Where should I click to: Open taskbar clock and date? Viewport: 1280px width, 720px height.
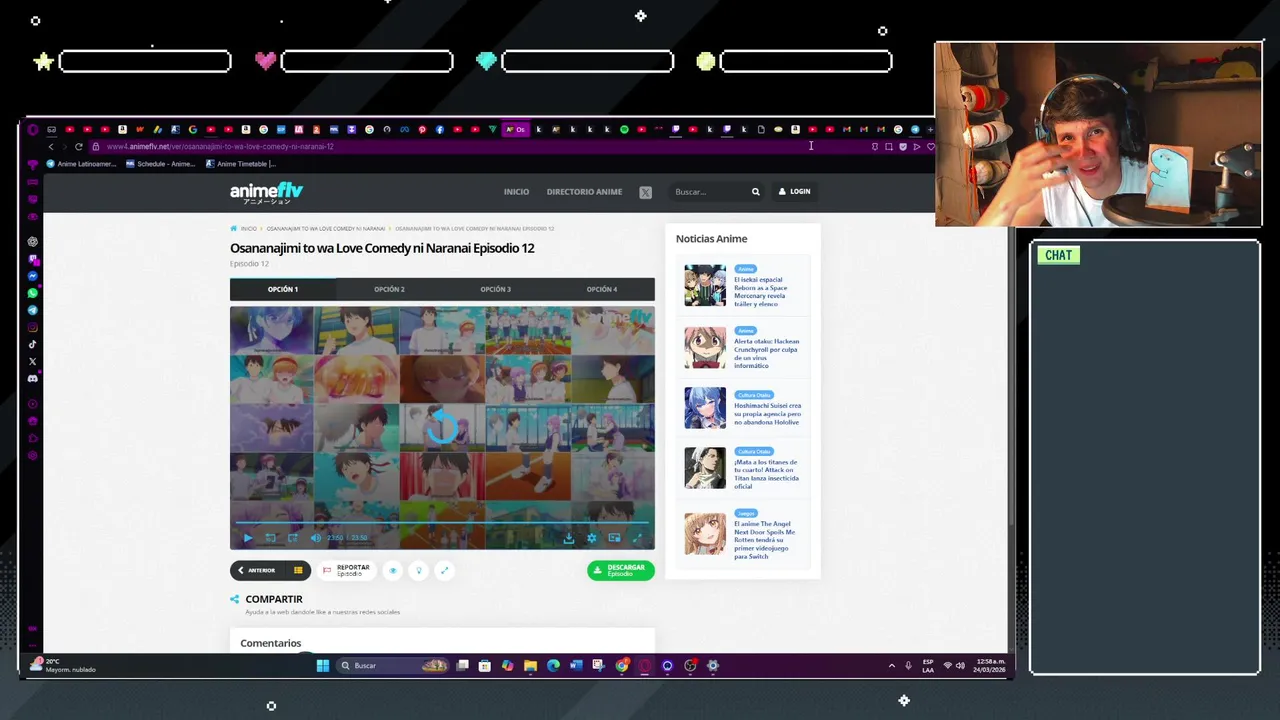(987, 665)
